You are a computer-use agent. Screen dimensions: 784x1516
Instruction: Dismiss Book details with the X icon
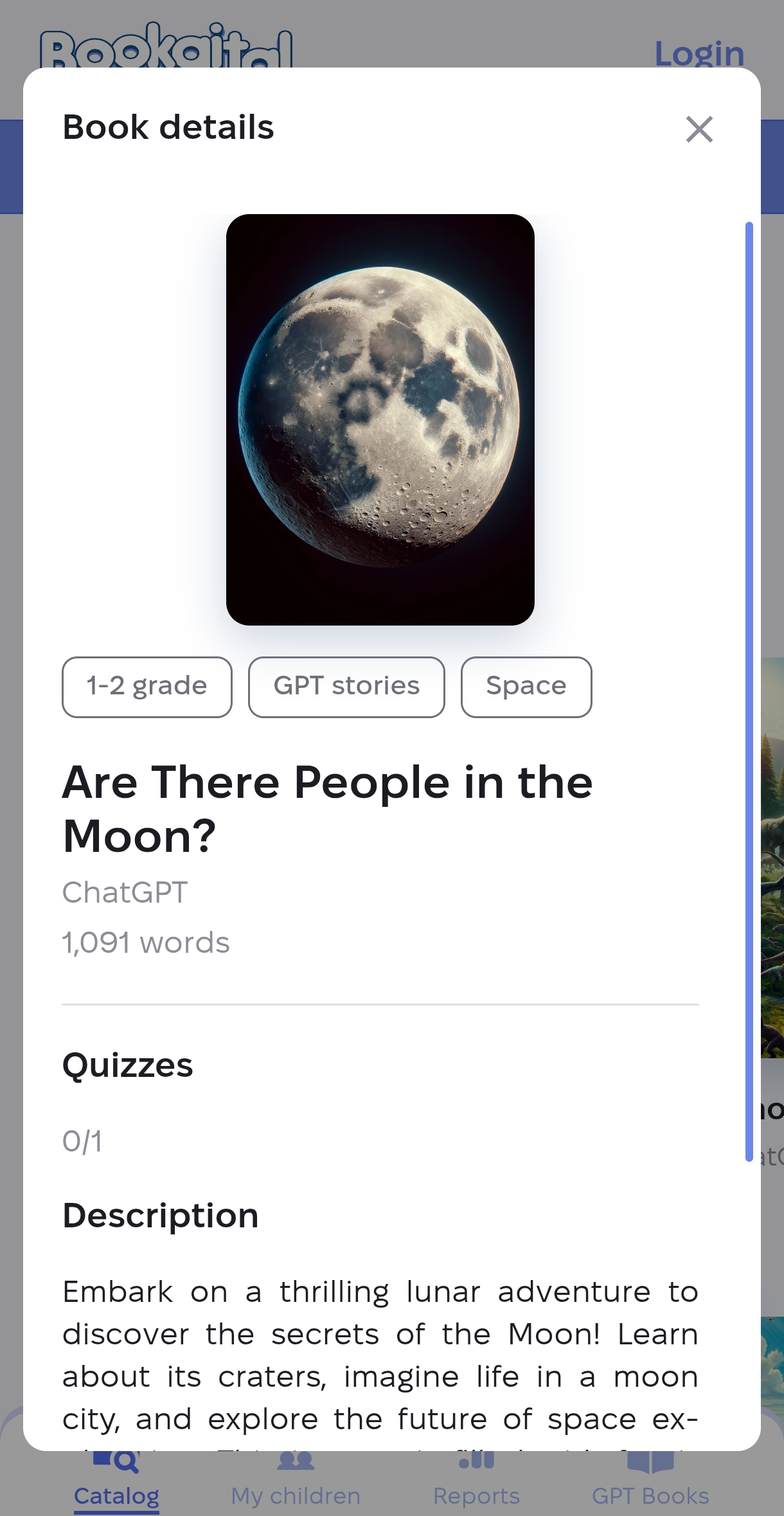699,129
